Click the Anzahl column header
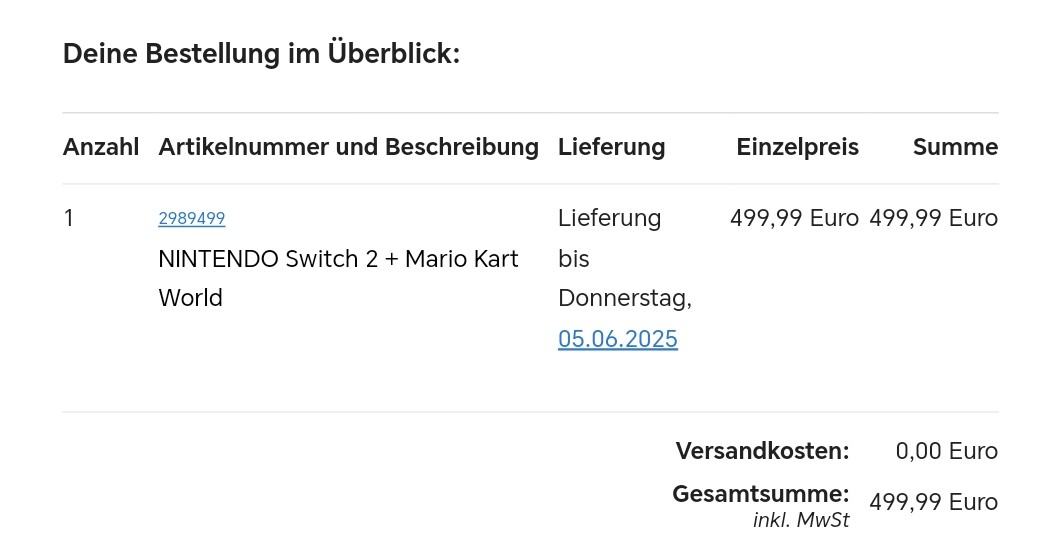The height and width of the screenshot is (553, 1060). (x=101, y=147)
